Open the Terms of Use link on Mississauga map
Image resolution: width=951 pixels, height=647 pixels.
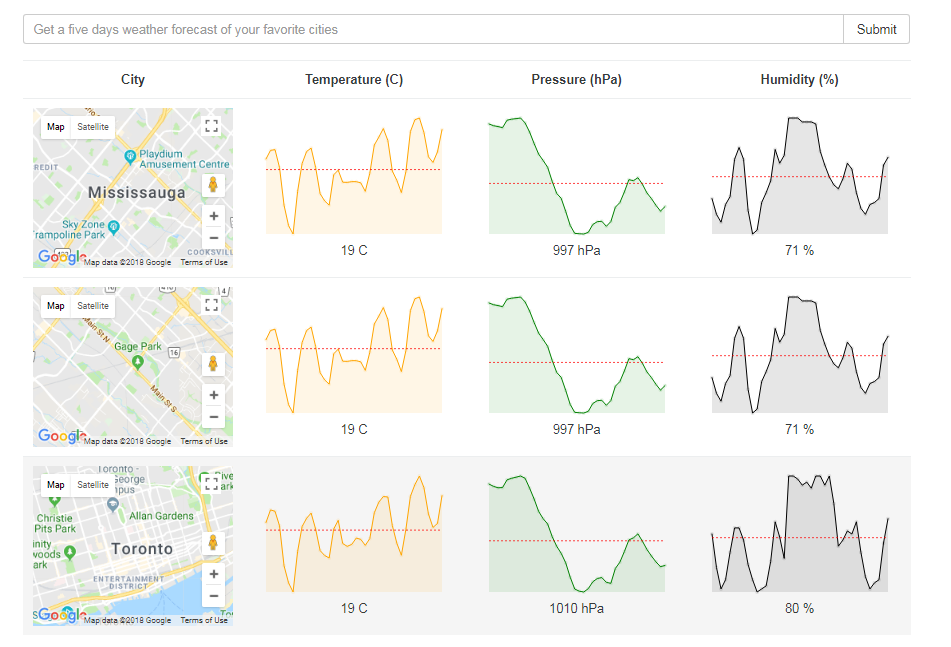[x=203, y=261]
